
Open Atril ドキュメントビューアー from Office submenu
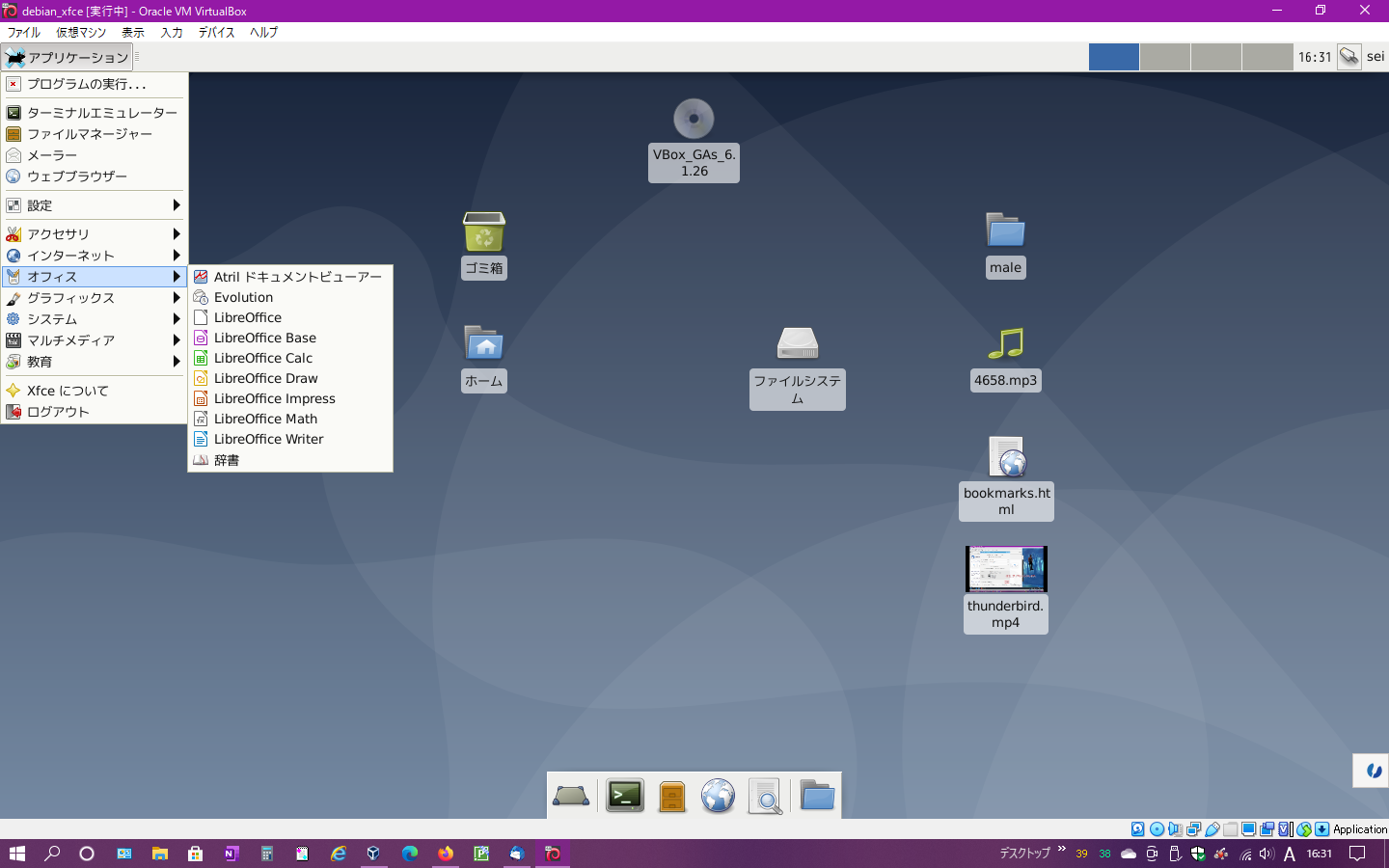pos(290,277)
